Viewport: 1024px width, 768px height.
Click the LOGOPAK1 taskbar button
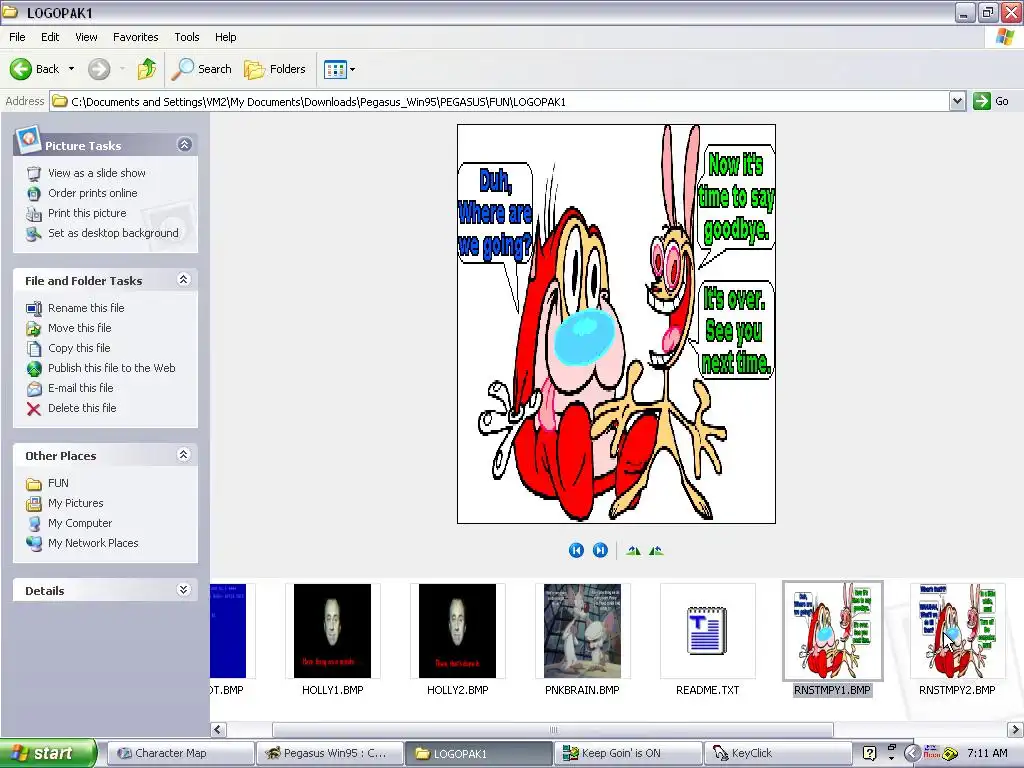(478, 754)
